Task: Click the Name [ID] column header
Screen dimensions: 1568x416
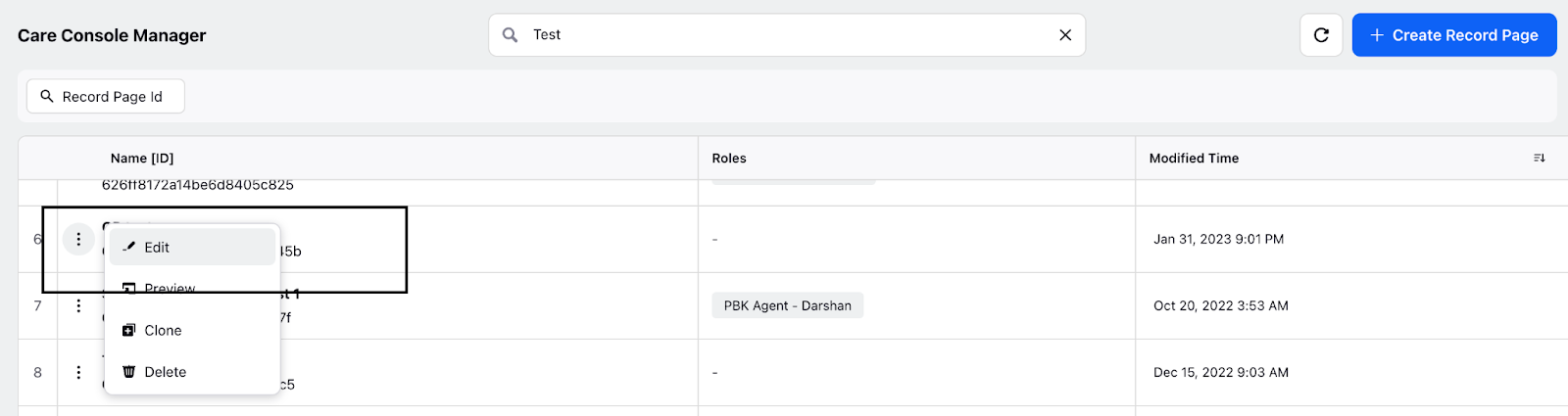Action: 142,158
